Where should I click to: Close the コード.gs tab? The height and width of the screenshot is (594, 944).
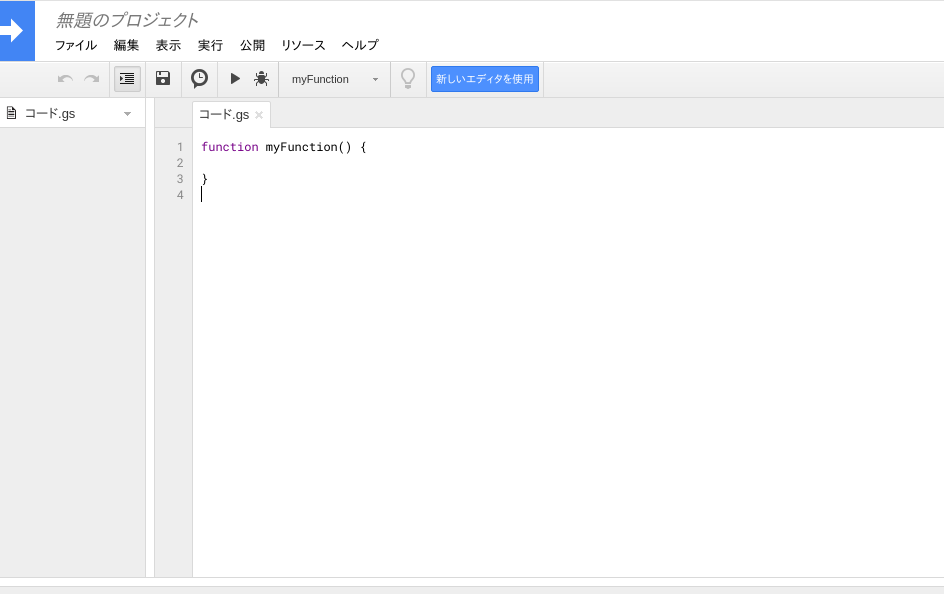click(x=258, y=114)
